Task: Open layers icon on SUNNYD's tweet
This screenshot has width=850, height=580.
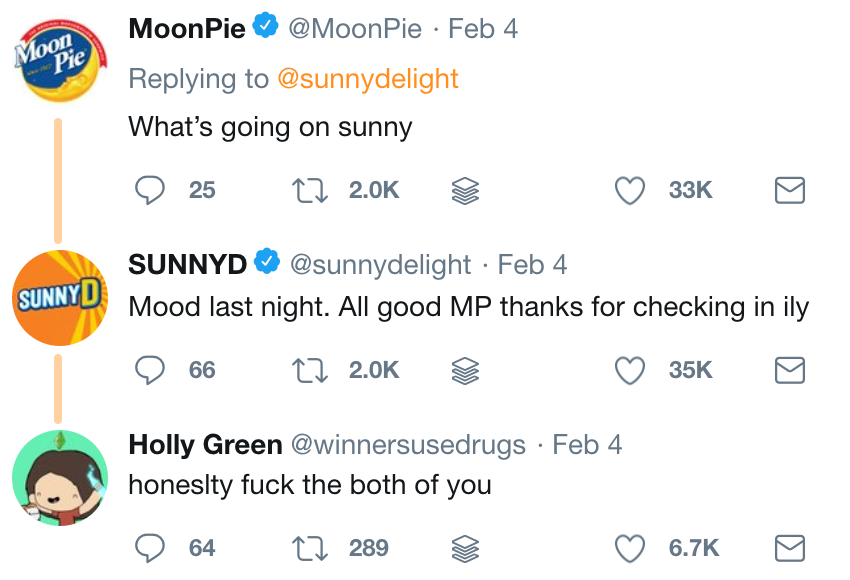Action: (x=466, y=370)
